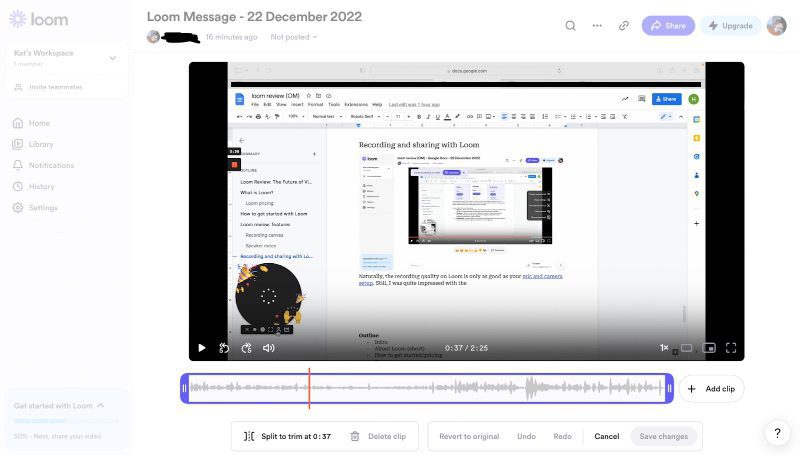Click Cancel editing
Viewport: 800px width, 455px height.
[x=607, y=436]
